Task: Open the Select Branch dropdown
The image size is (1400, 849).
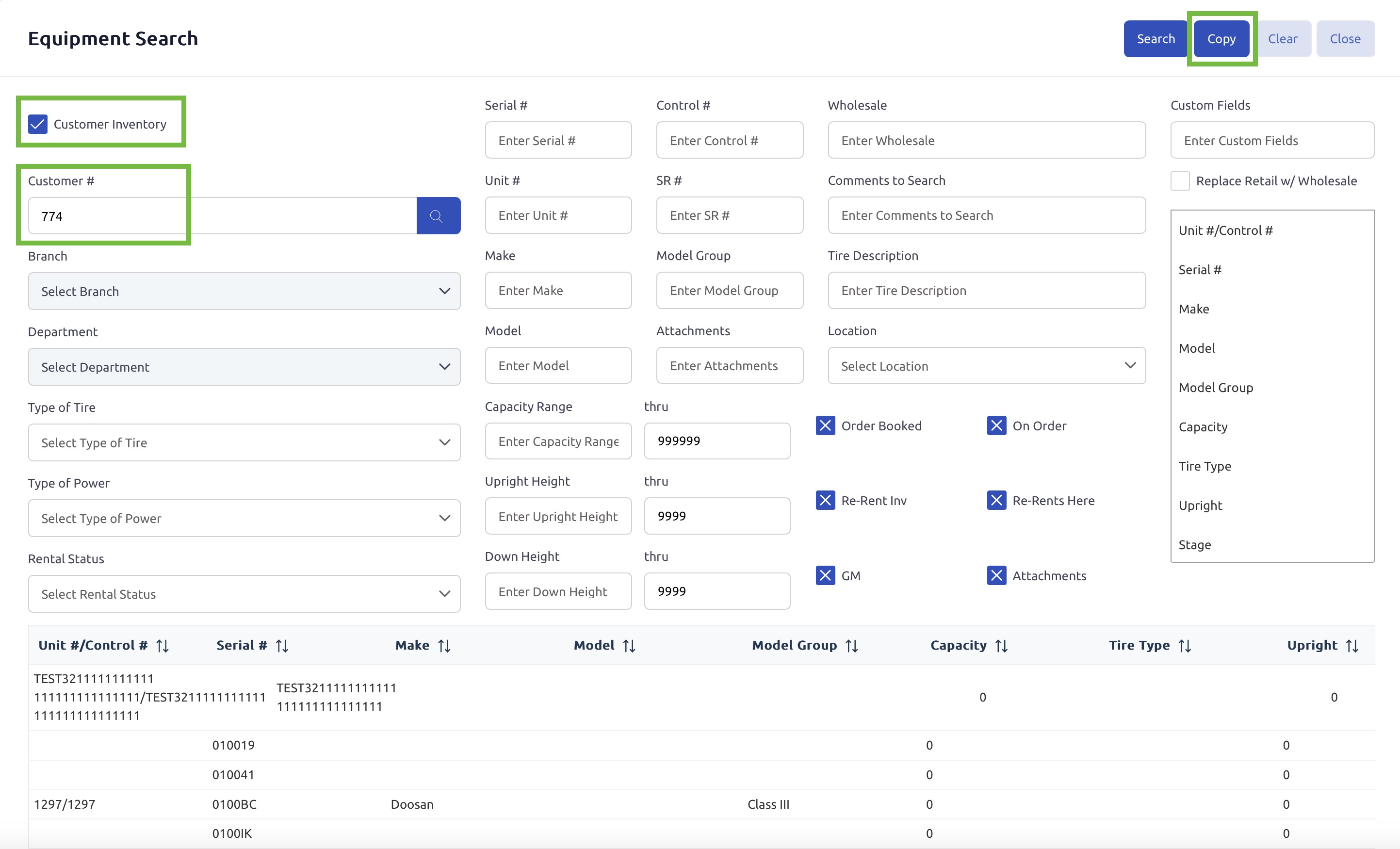Action: [244, 291]
